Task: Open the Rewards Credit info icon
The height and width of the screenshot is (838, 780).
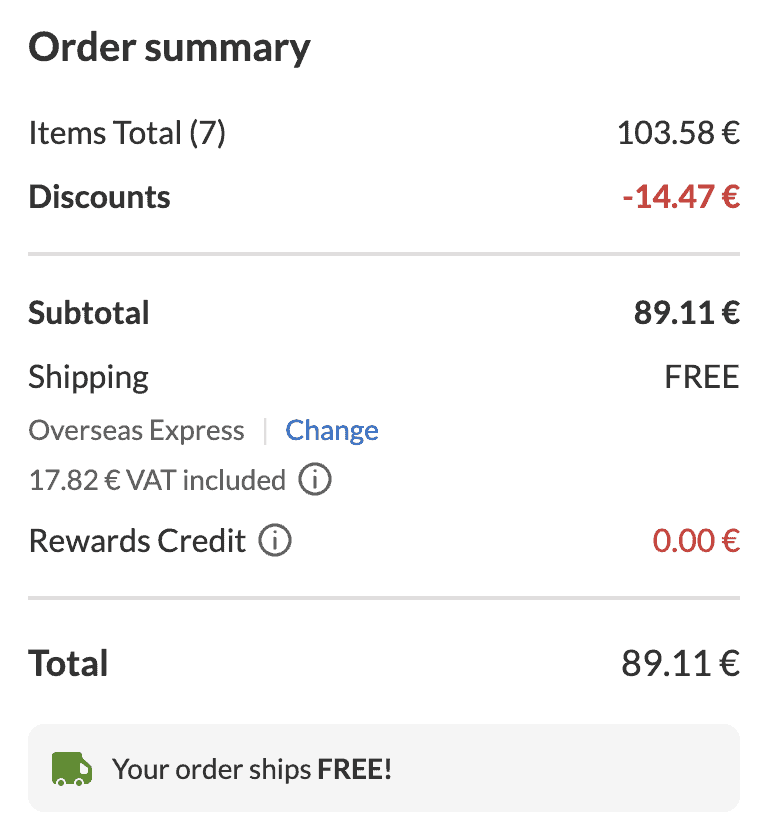Action: 275,541
